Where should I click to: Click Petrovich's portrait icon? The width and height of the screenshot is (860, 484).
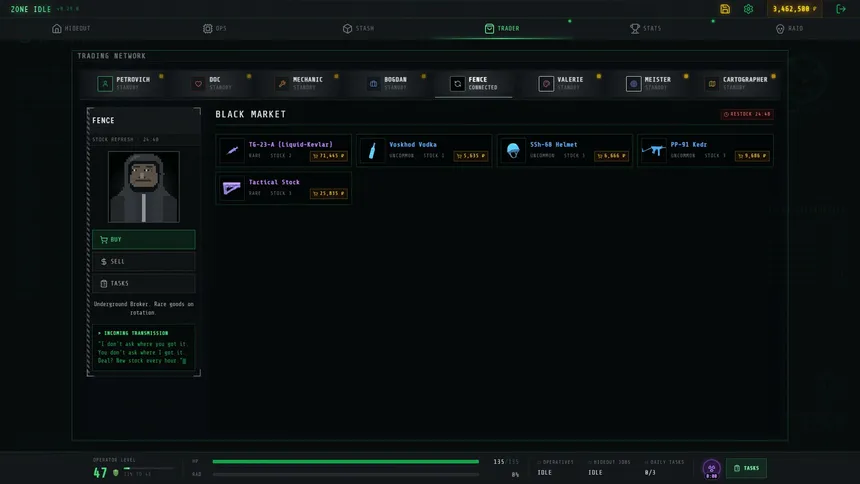(x=105, y=84)
